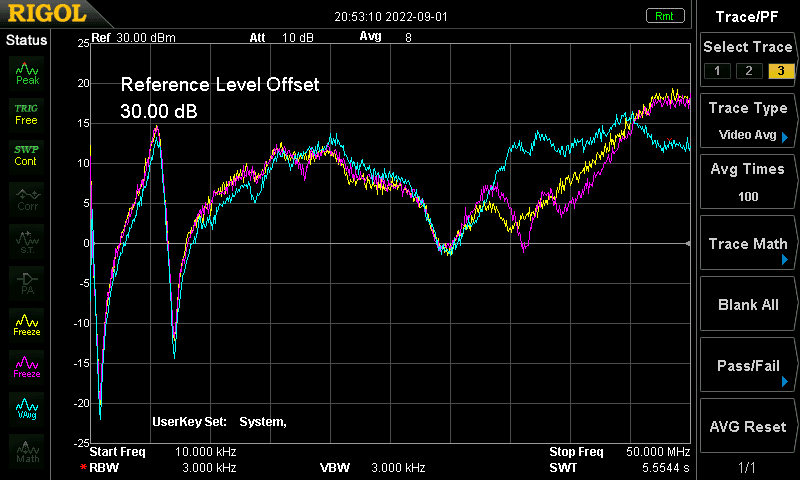Open the Pass/Fail submenu

pos(747,365)
